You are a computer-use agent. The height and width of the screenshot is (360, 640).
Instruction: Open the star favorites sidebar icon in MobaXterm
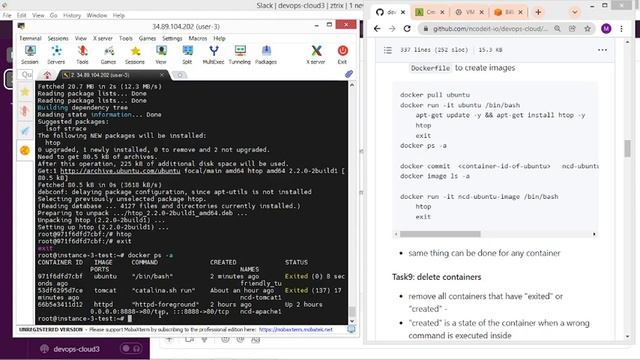[25, 92]
